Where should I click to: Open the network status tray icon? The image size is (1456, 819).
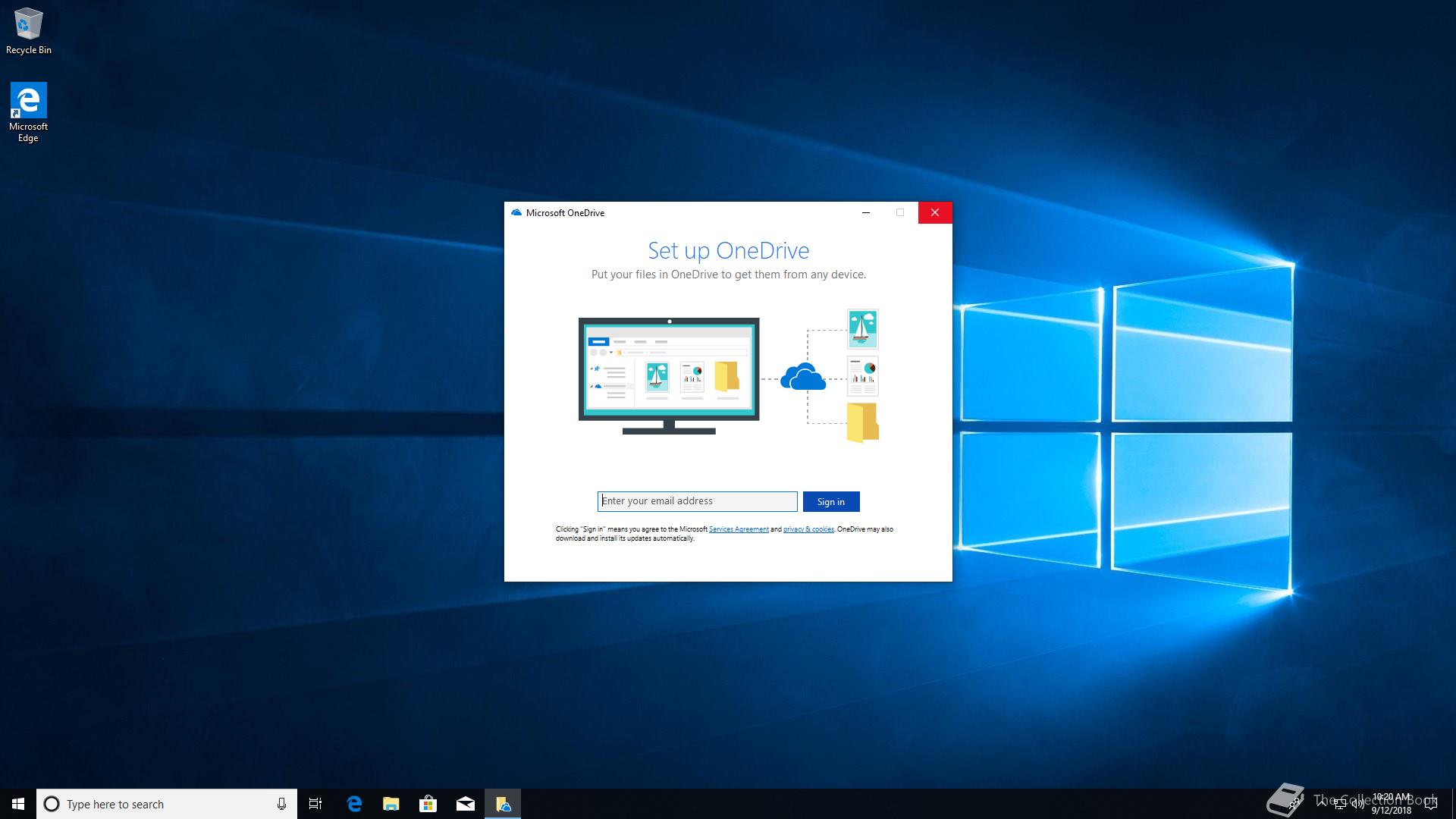pos(1340,804)
